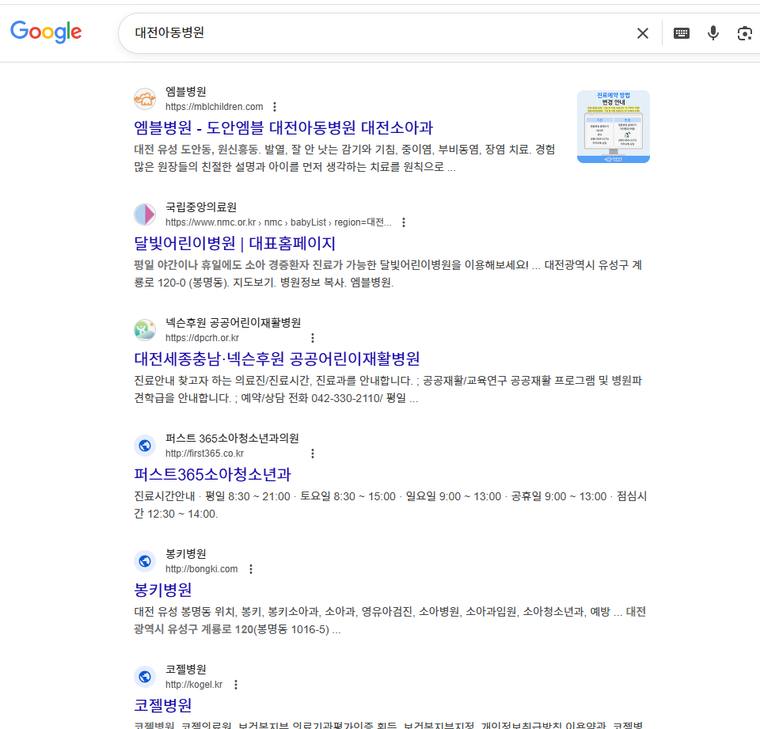This screenshot has height=729, width=760.
Task: Click the http://bongki.com URL text
Action: (202, 569)
